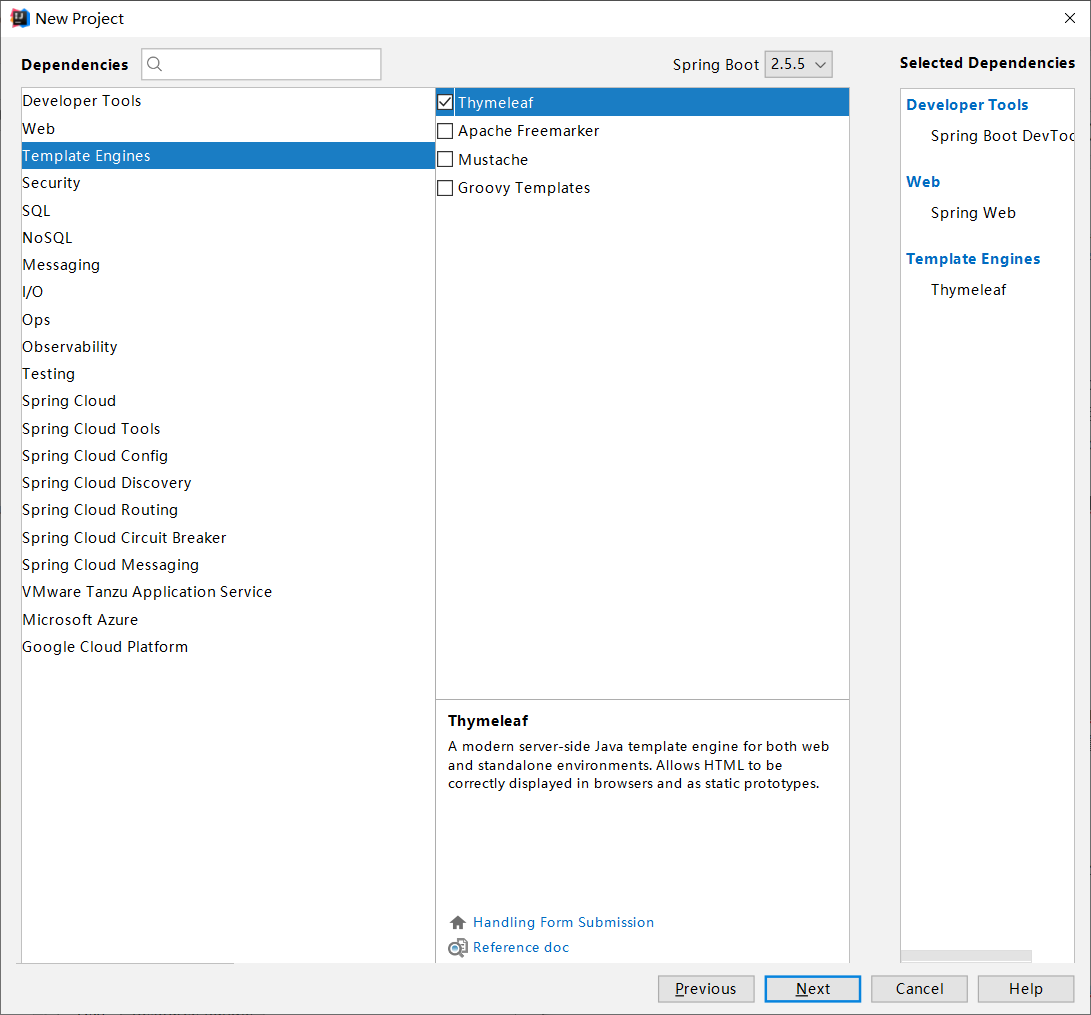The height and width of the screenshot is (1015, 1091).
Task: Choose the Ops category
Action: tap(228, 320)
